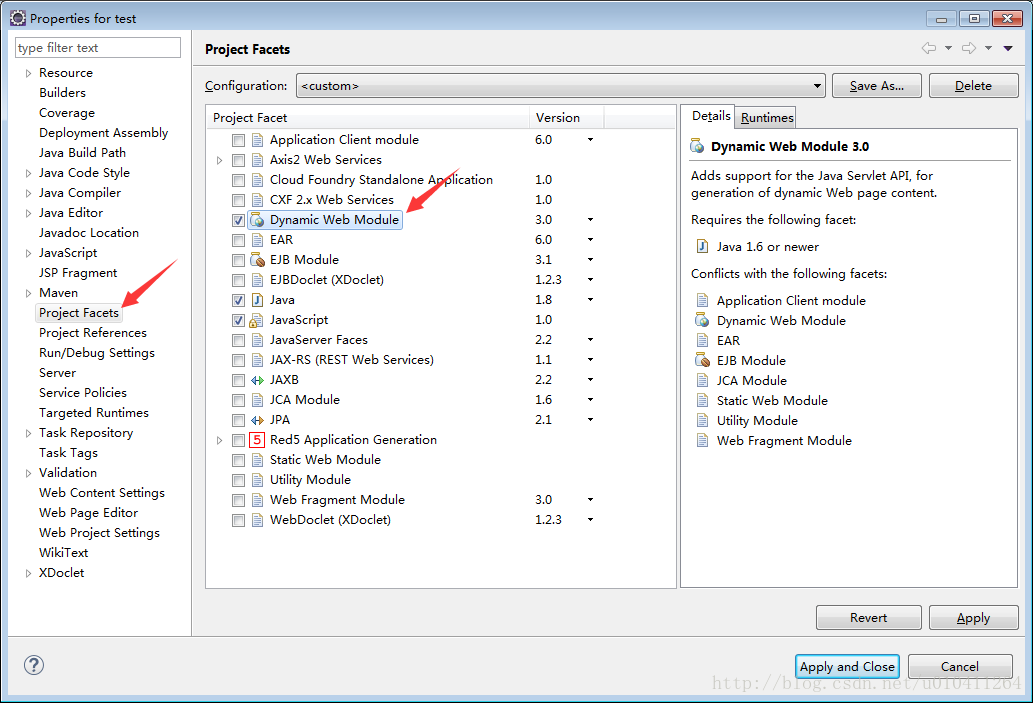Select Web Project Settings in sidebar
1033x703 pixels.
coord(99,532)
